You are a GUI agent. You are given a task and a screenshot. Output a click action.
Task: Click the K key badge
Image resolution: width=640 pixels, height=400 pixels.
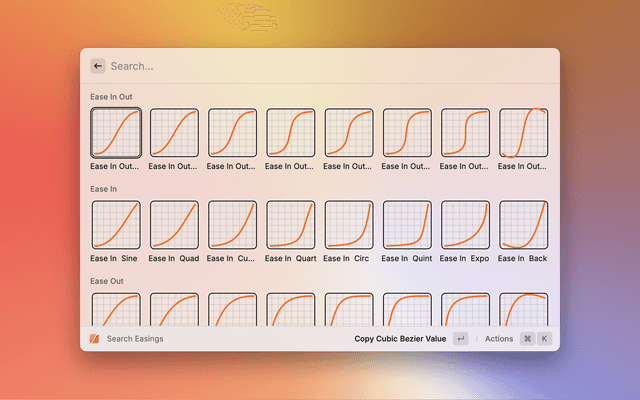pyautogui.click(x=545, y=339)
